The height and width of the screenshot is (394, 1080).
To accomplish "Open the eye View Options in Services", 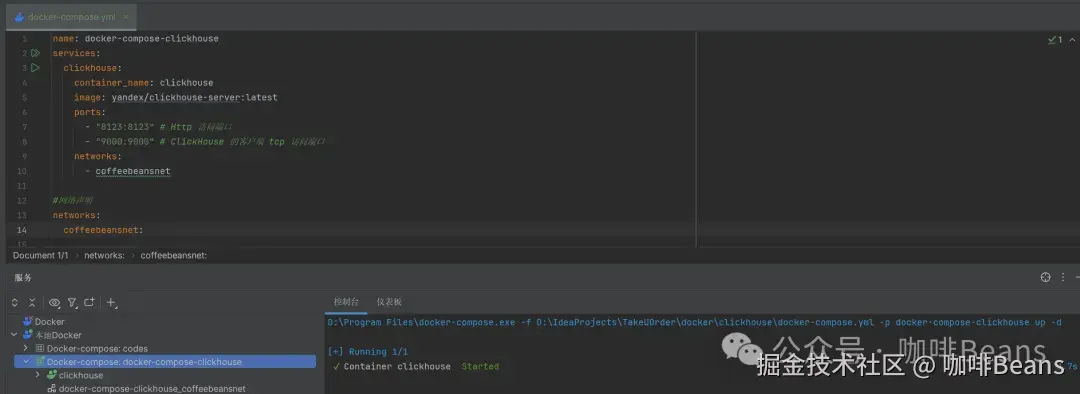I will tap(54, 302).
